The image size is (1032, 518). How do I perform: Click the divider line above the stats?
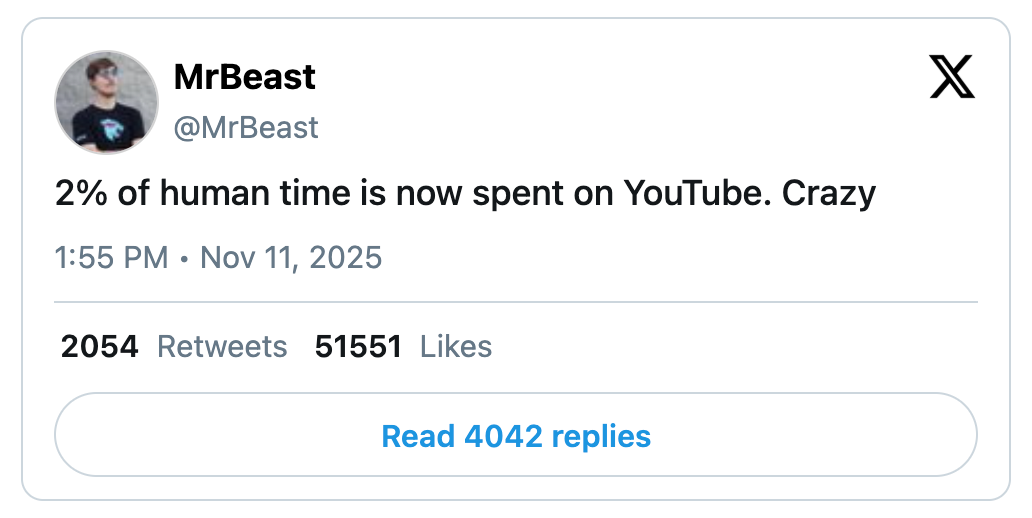tap(515, 301)
